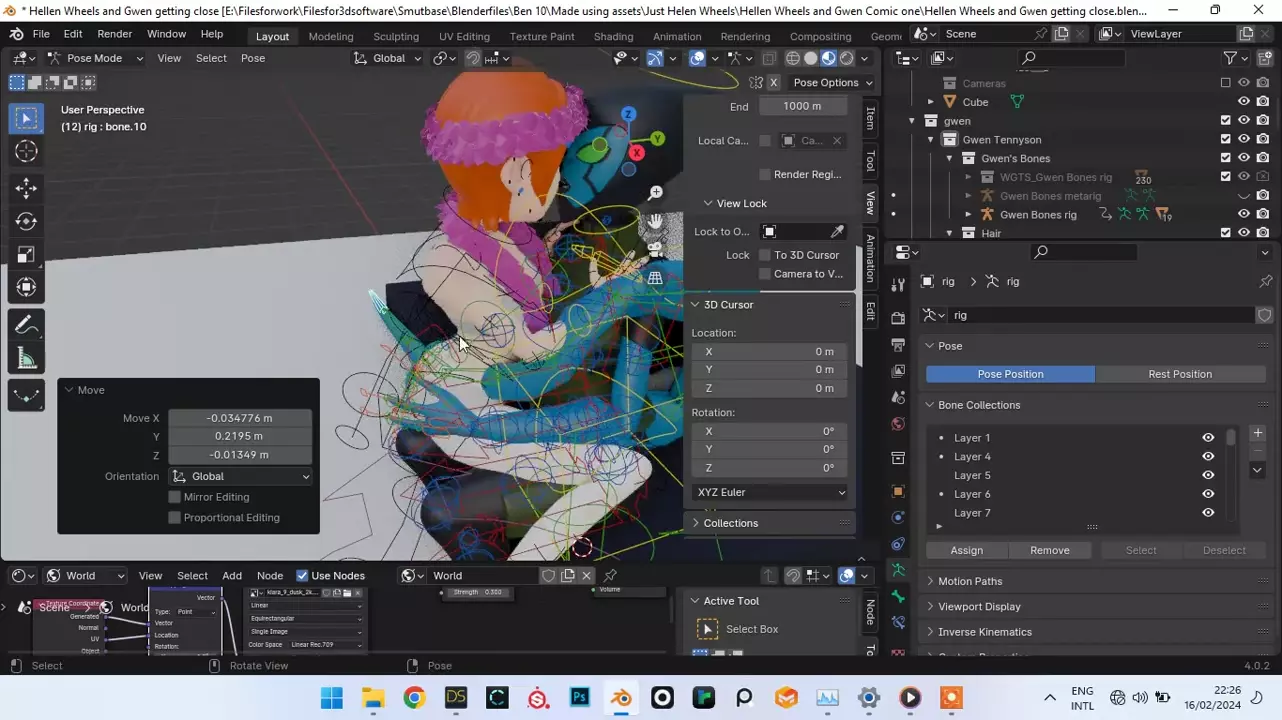Click the viewport zoom magnifier icon

(655, 192)
